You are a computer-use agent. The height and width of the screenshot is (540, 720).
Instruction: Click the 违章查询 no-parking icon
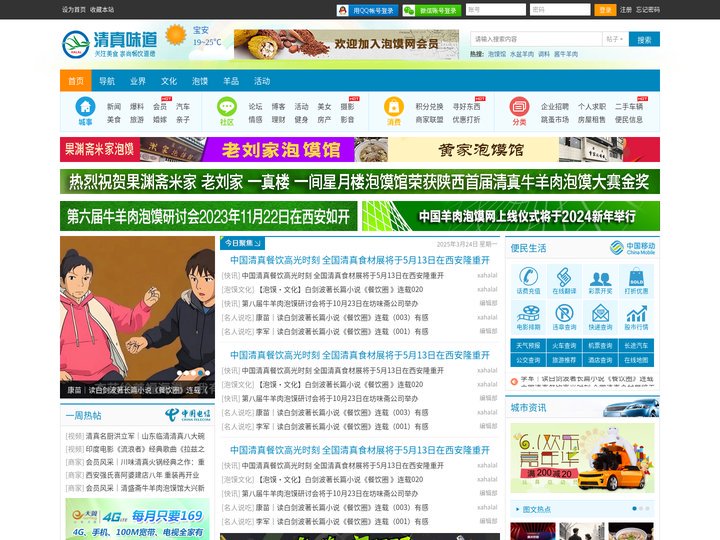(564, 314)
